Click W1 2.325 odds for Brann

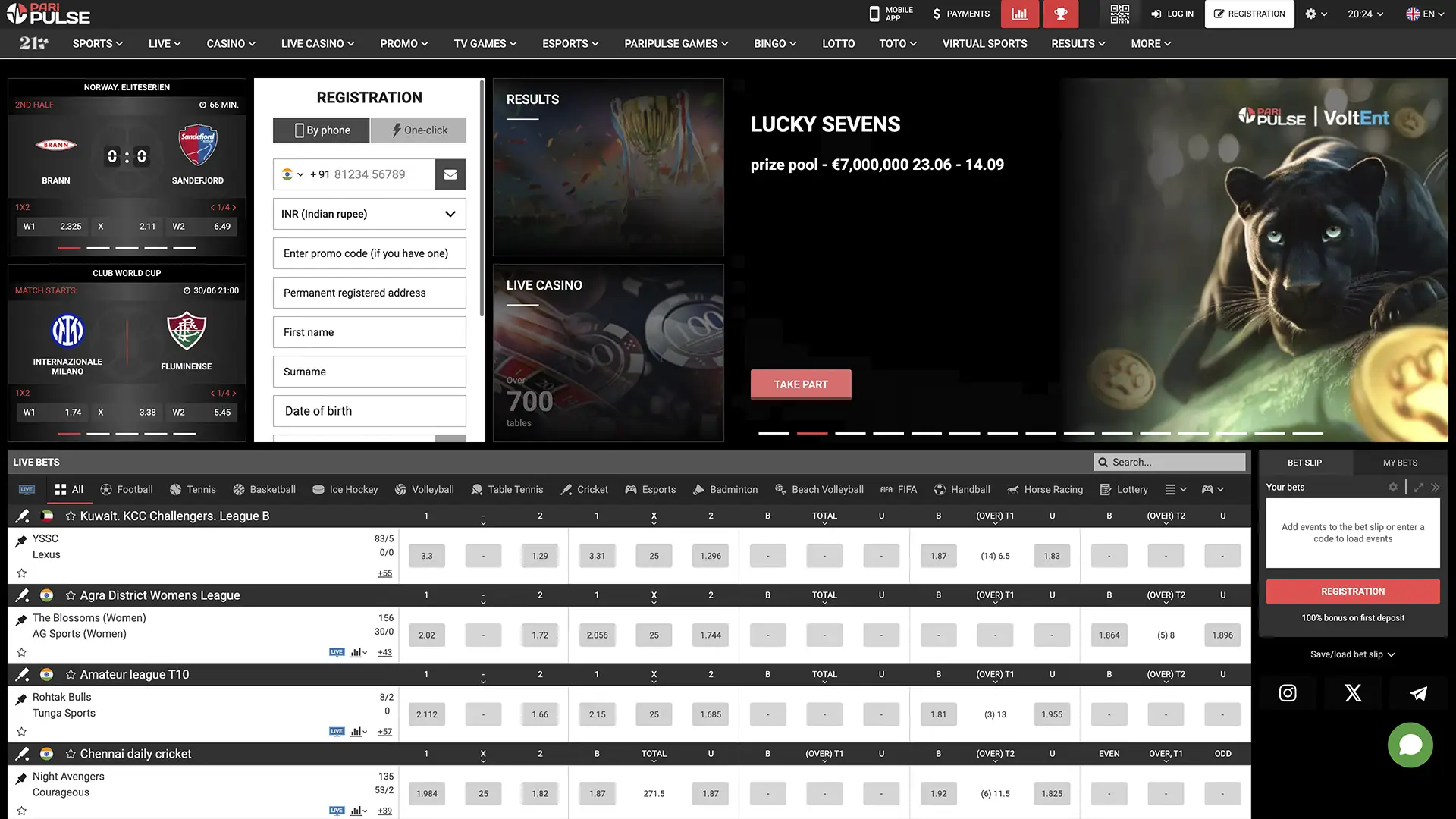(52, 227)
